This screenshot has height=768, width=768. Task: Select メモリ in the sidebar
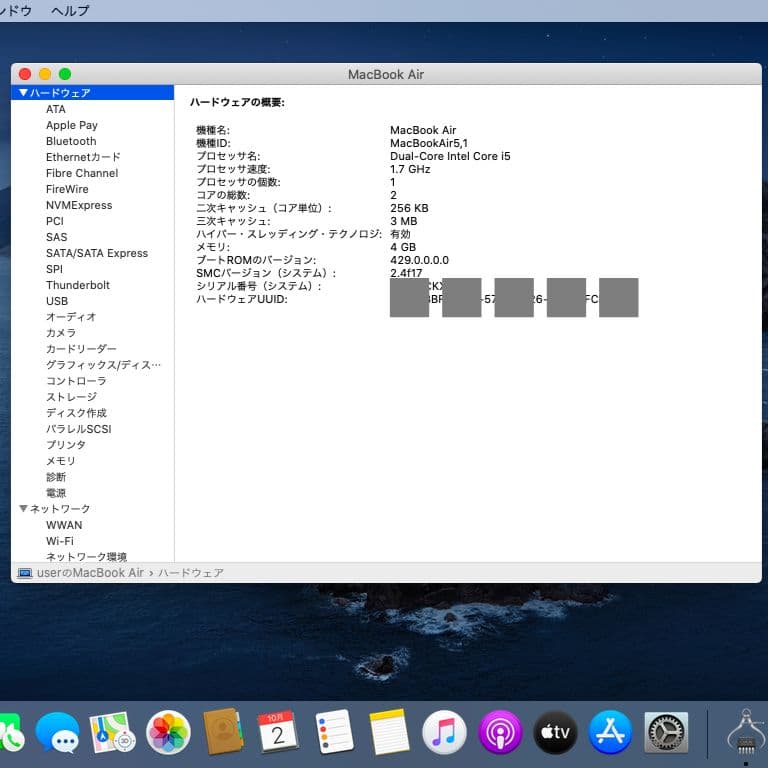tap(61, 461)
